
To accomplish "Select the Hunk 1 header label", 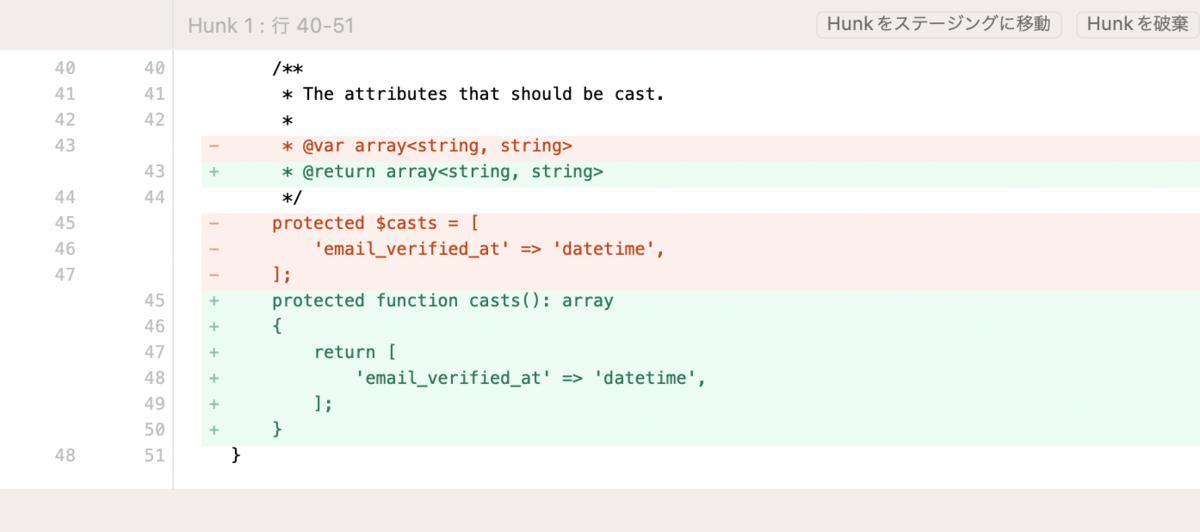I will (x=271, y=25).
